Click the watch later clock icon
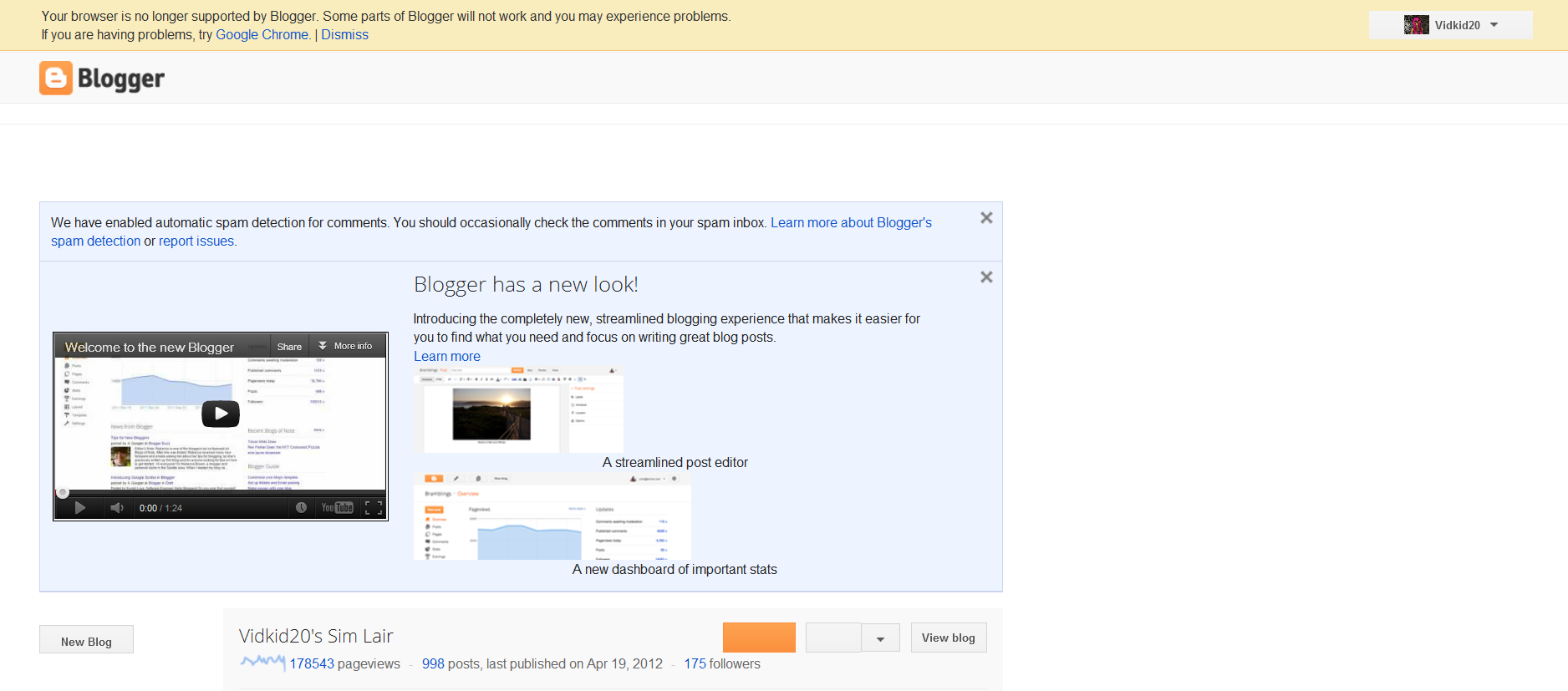 point(302,508)
